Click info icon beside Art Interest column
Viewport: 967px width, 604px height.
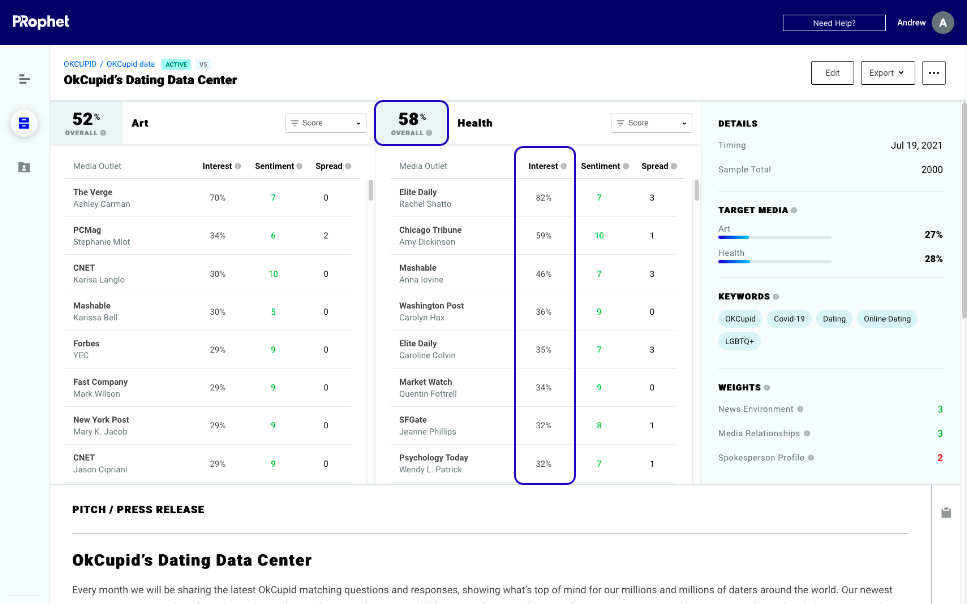(x=238, y=166)
